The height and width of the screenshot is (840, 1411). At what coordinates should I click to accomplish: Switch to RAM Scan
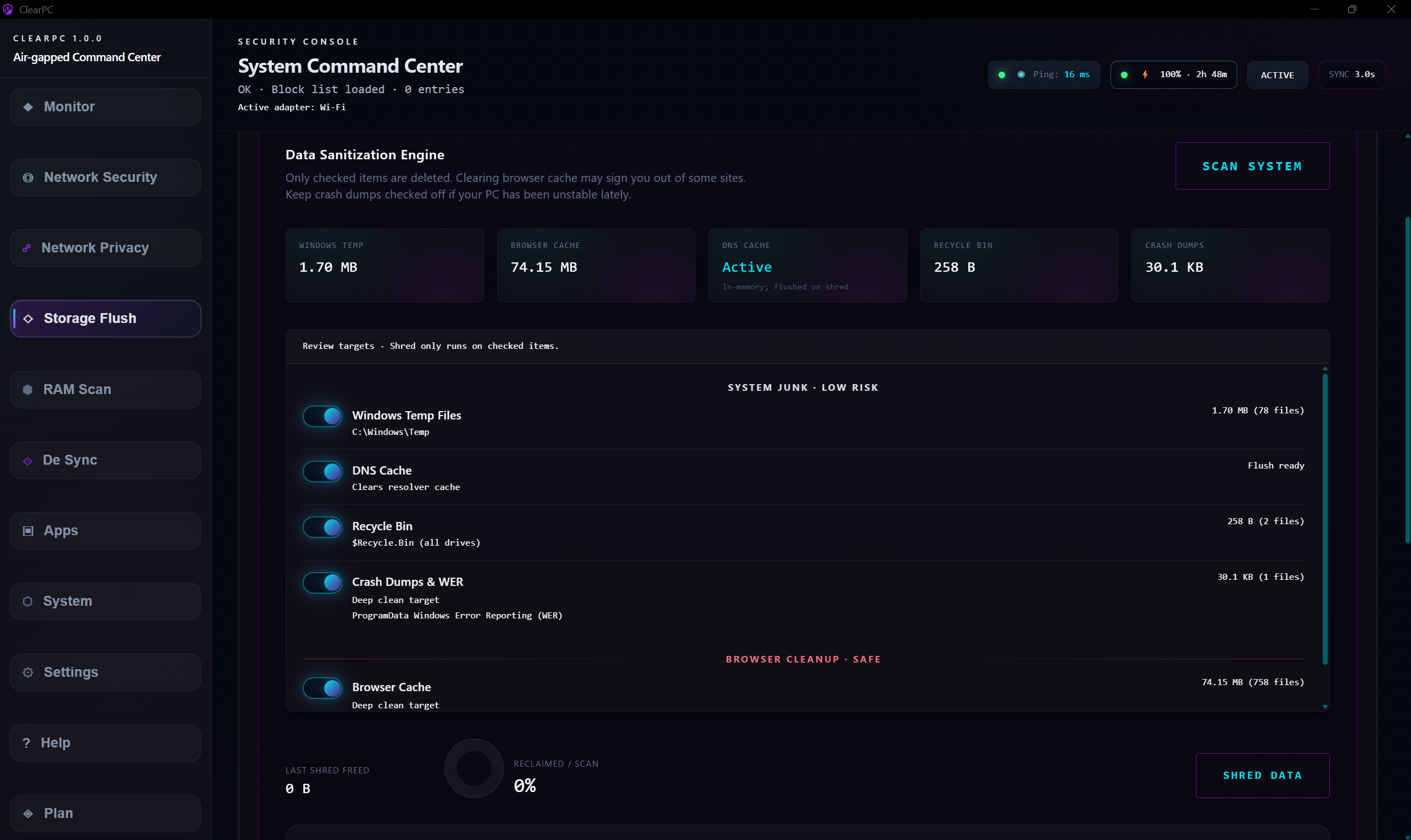[x=105, y=390]
